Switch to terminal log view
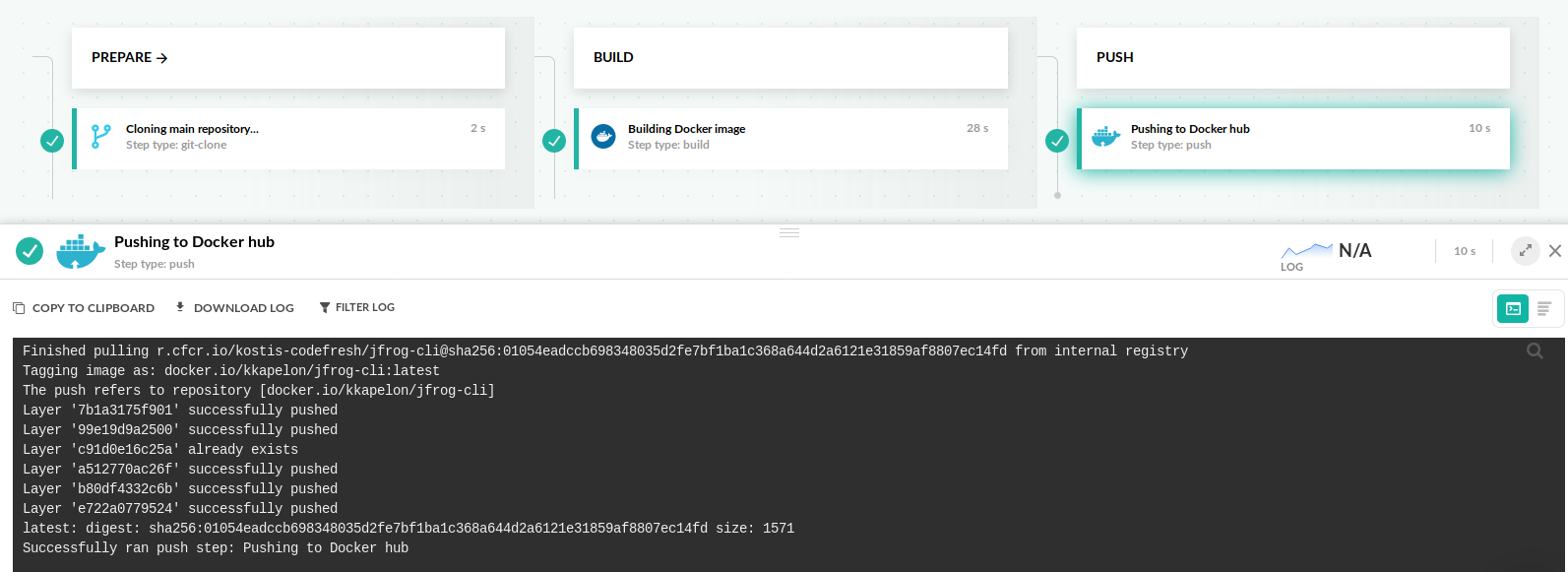 pos(1513,308)
